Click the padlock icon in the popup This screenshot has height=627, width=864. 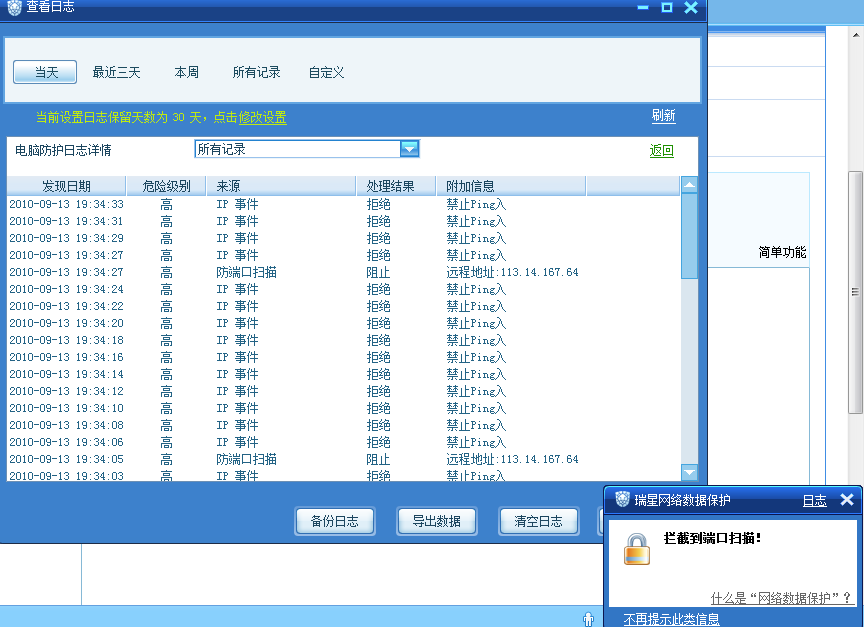636,548
